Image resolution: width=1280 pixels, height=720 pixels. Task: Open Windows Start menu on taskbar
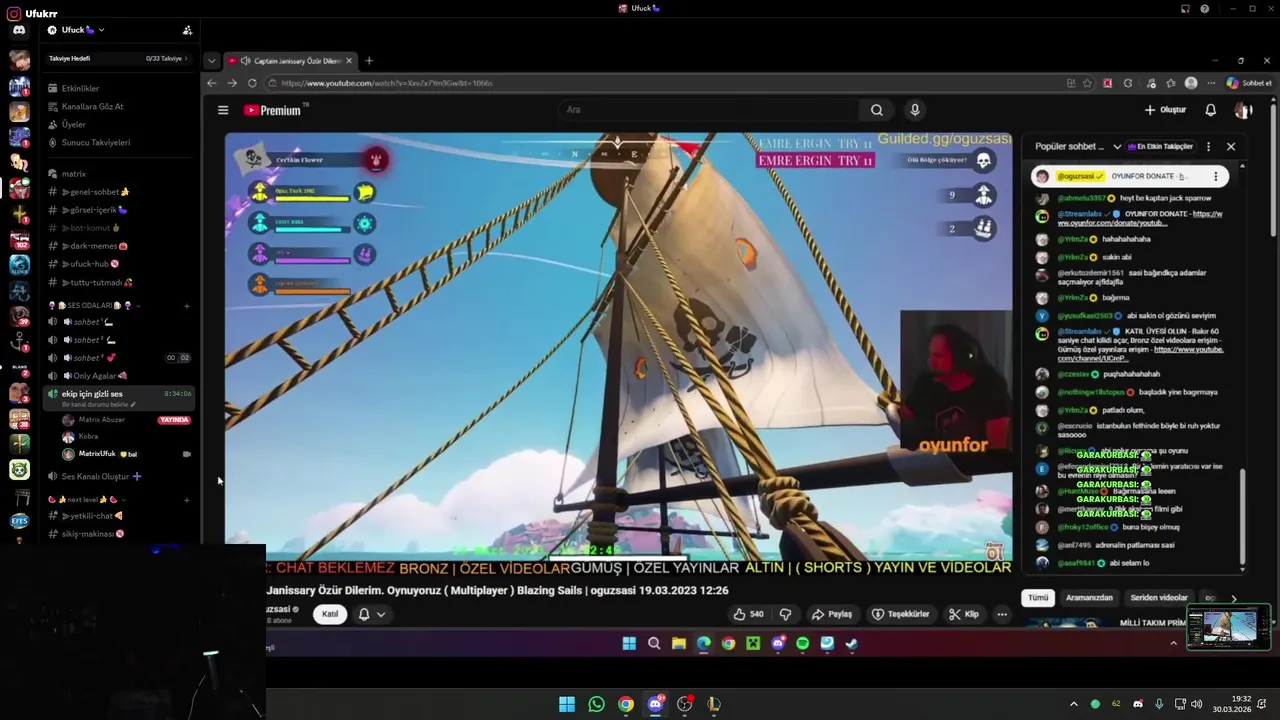tap(567, 704)
